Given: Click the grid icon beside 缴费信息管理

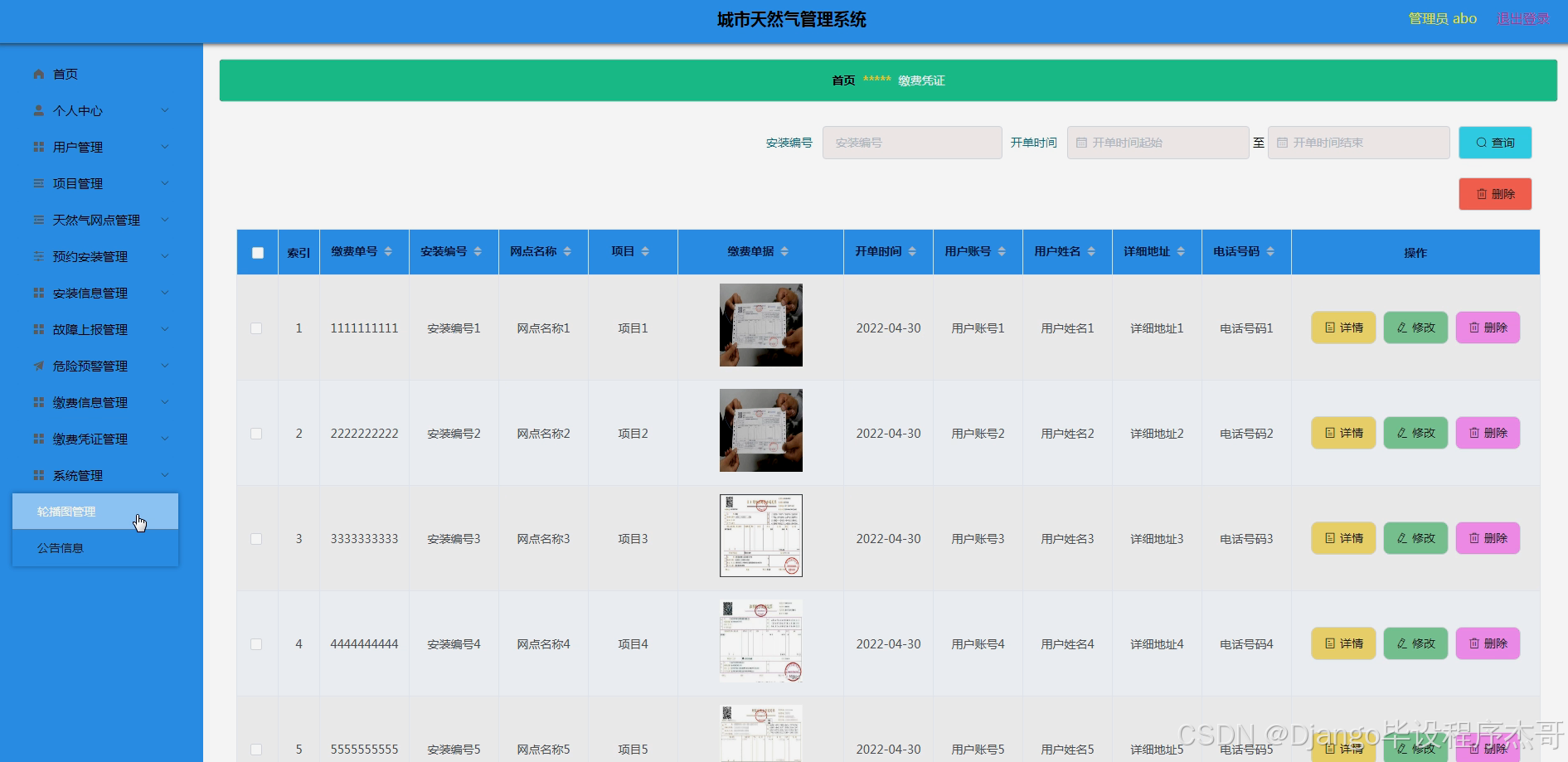Looking at the screenshot, I should pos(39,402).
